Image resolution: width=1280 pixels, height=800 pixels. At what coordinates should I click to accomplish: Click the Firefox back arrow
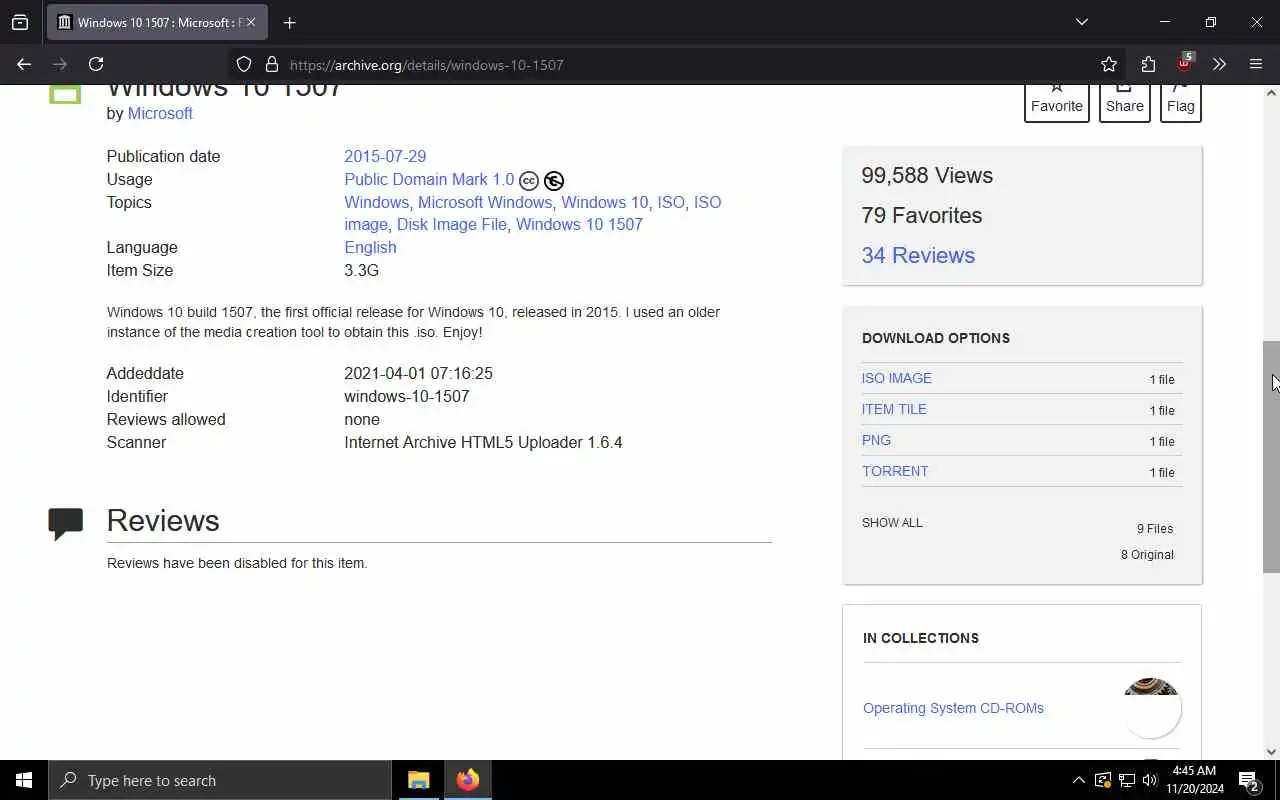[x=24, y=64]
